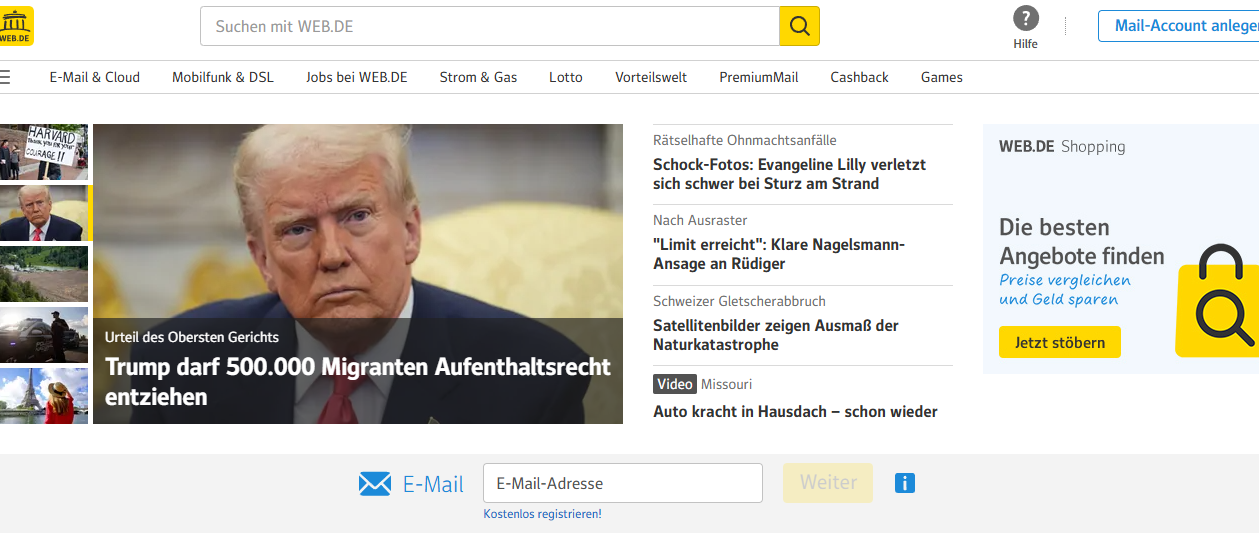Open the hamburger menu icon

click(x=5, y=77)
